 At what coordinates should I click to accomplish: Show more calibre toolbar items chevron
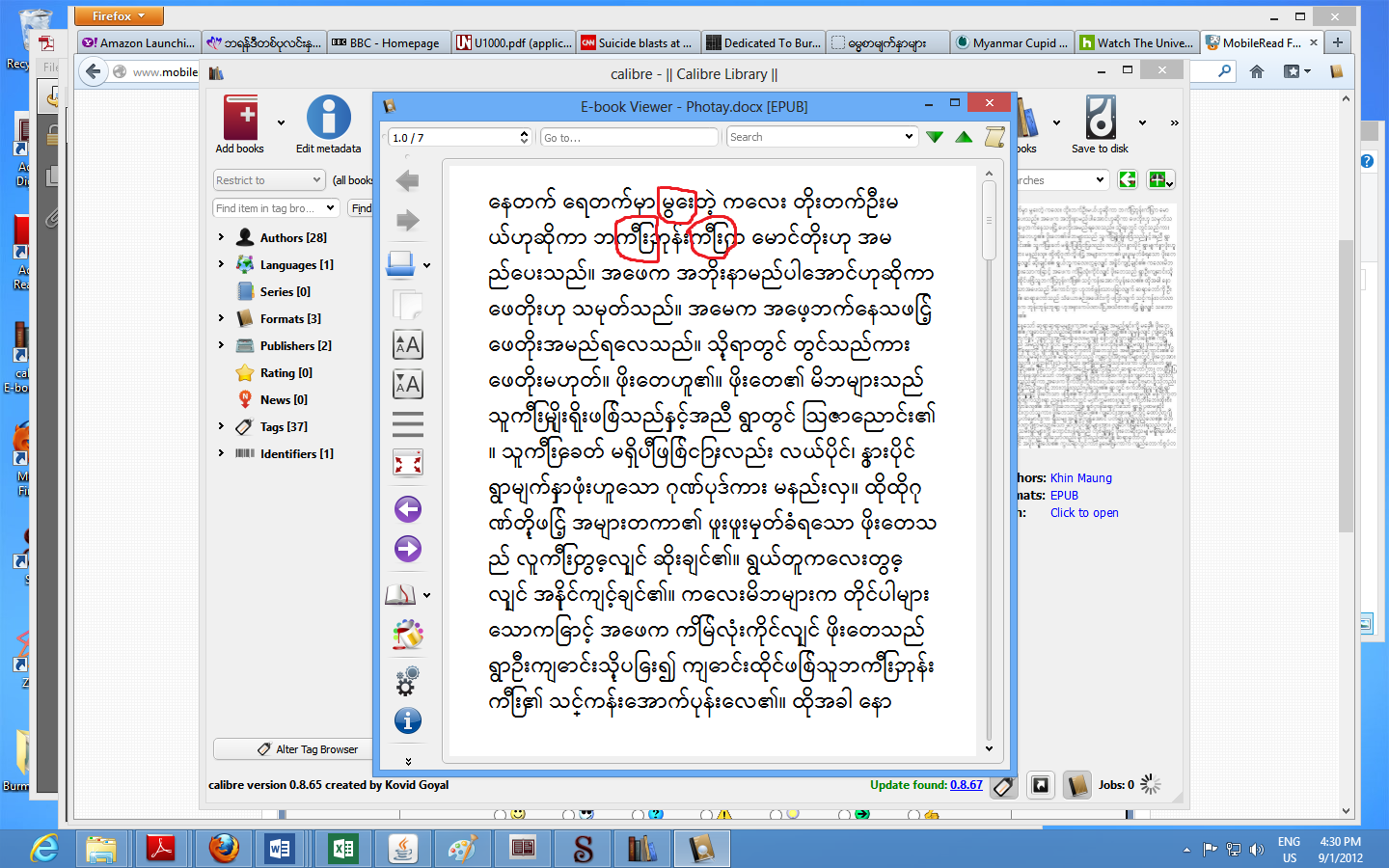click(x=1174, y=122)
